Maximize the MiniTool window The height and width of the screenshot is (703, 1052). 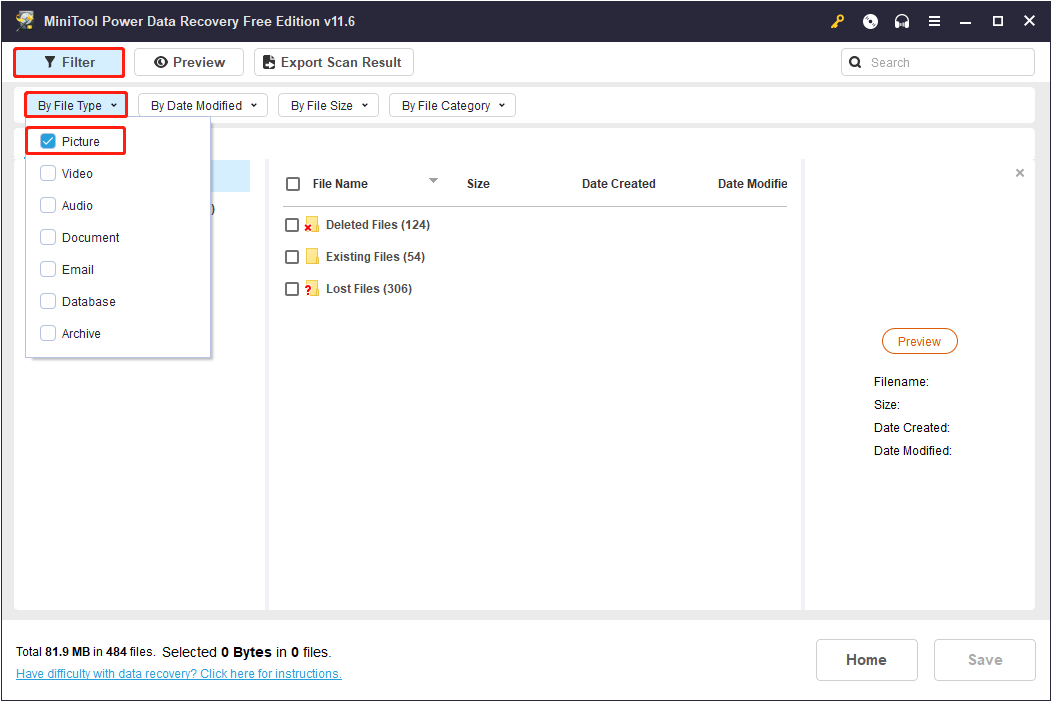tap(998, 21)
